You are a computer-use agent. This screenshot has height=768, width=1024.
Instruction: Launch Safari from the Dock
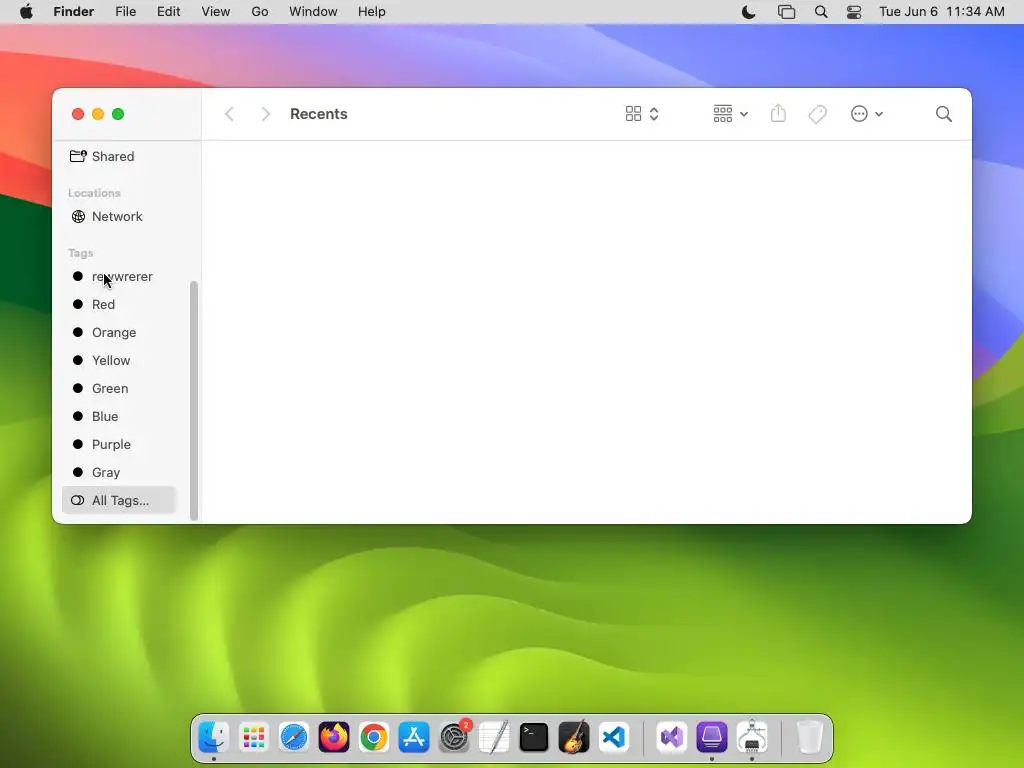click(294, 737)
